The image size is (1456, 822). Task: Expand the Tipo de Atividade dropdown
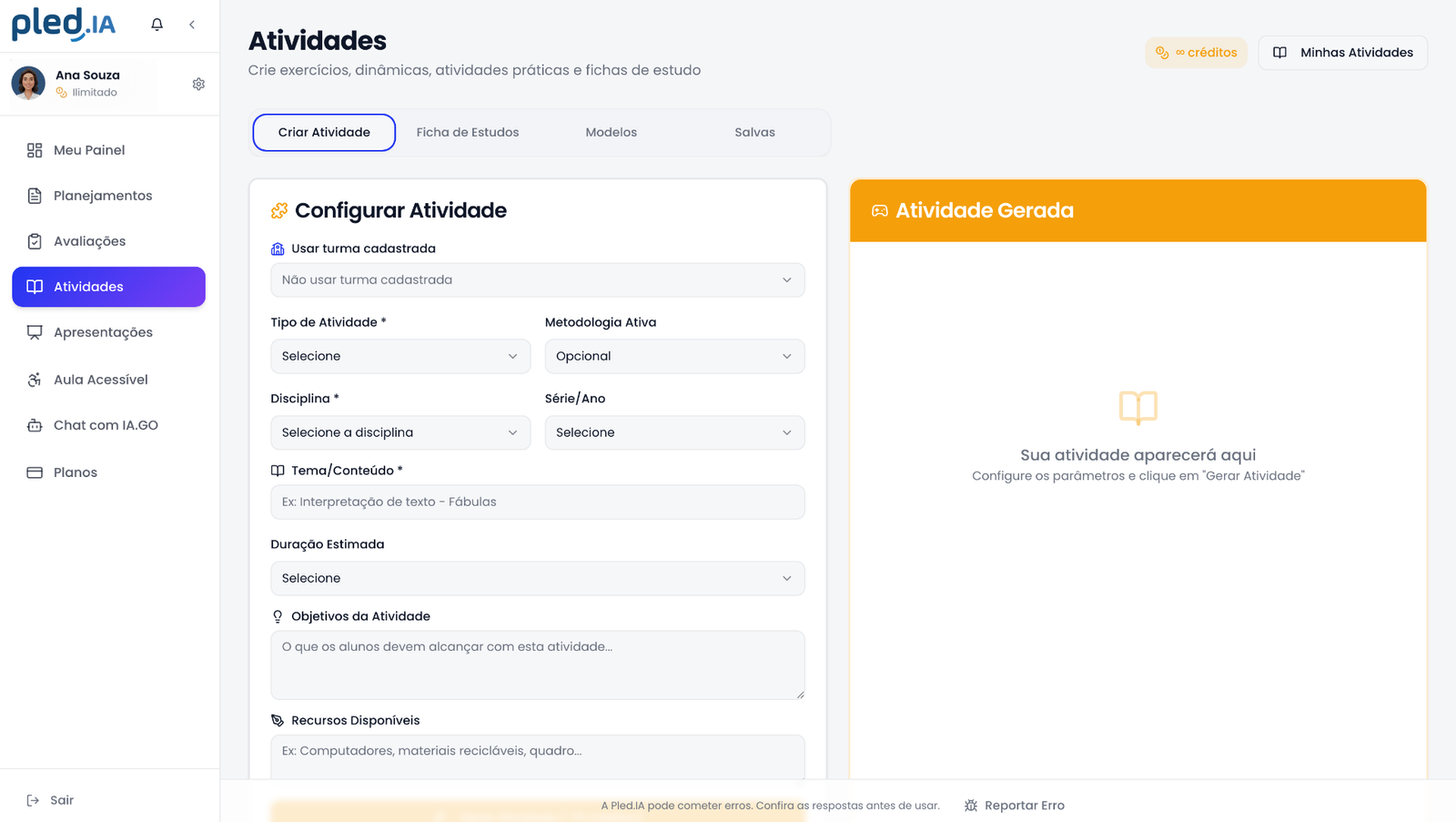pyautogui.click(x=399, y=356)
